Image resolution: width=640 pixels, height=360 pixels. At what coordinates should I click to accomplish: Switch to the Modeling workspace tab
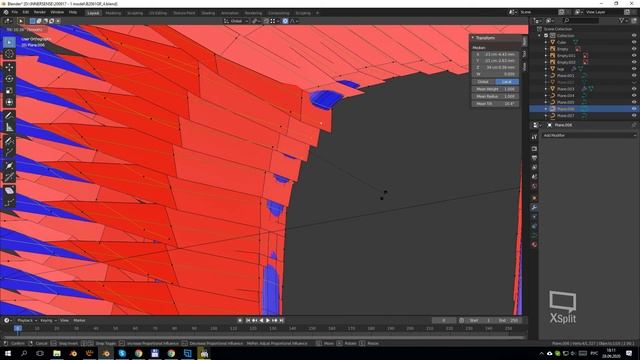[x=113, y=13]
